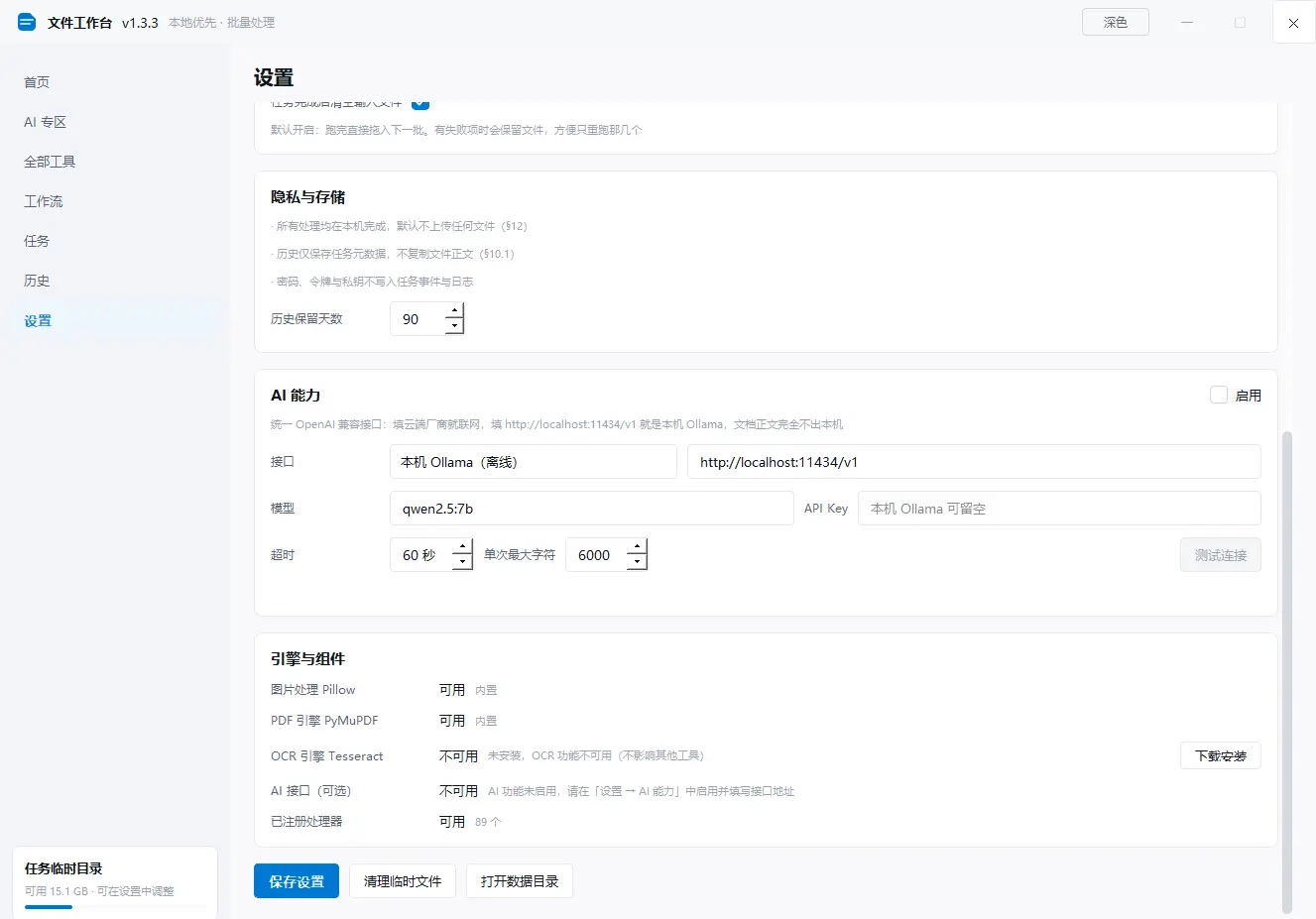1316x919 pixels.
Task: Decrease 历史保留天数 with the down arrow
Action: tap(454, 326)
